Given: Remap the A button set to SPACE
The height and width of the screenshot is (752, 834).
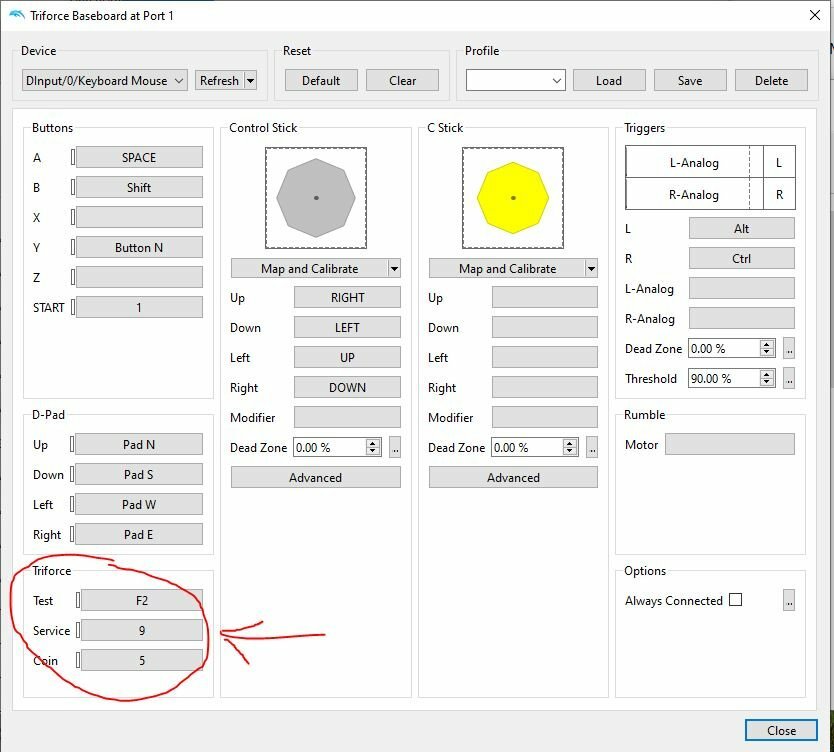Looking at the screenshot, I should 139,157.
